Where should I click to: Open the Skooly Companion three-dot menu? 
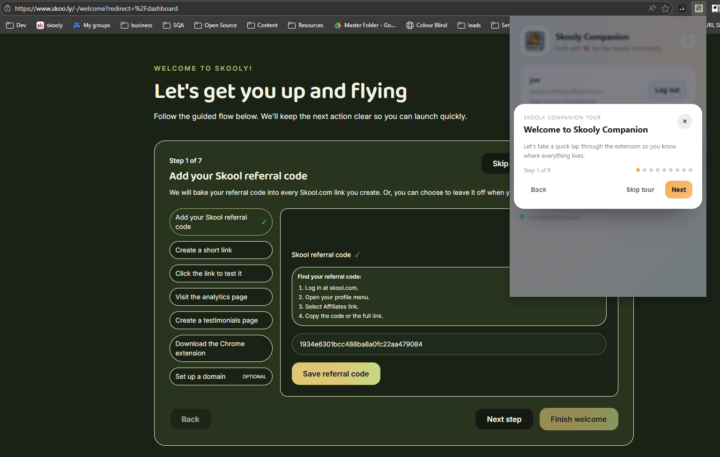pos(687,40)
